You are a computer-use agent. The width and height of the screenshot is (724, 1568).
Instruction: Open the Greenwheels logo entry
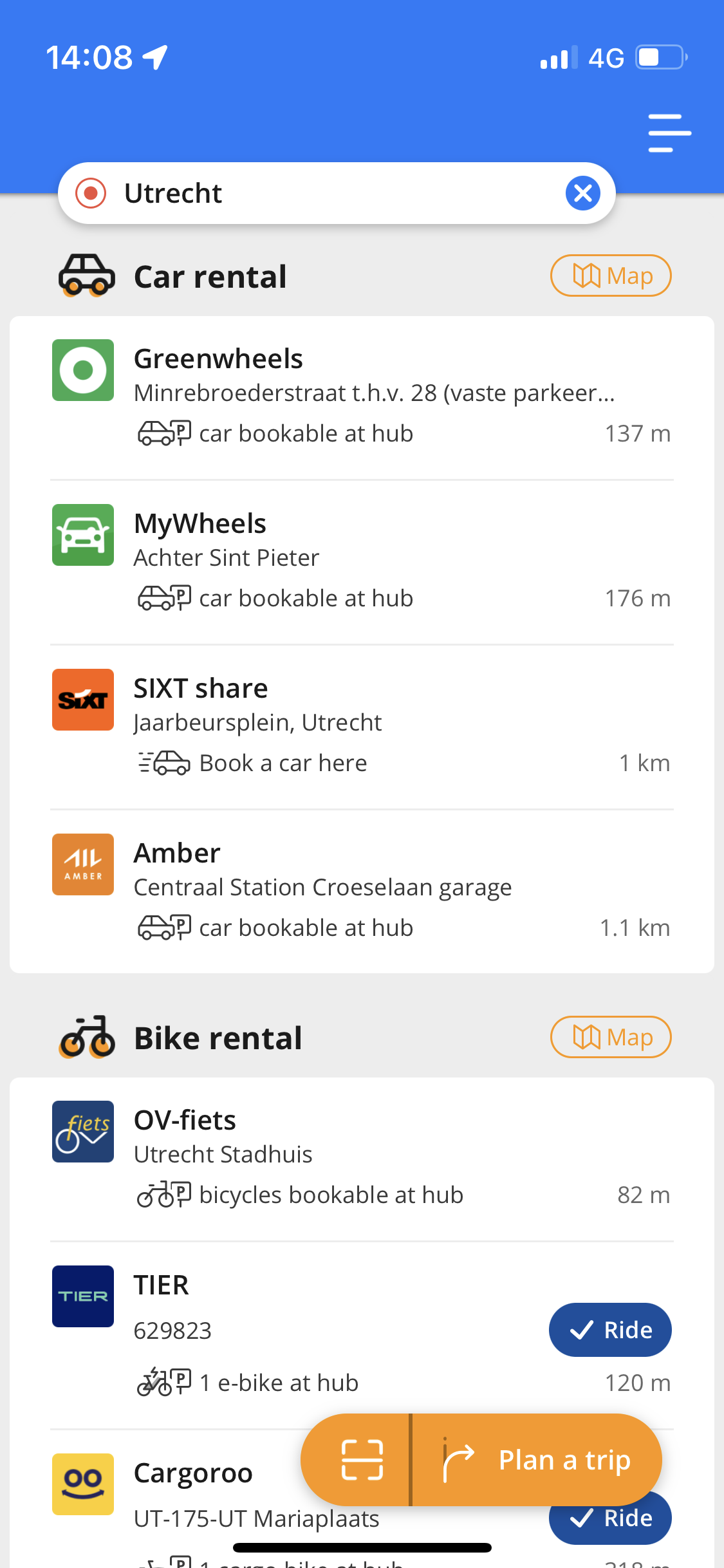click(x=83, y=370)
